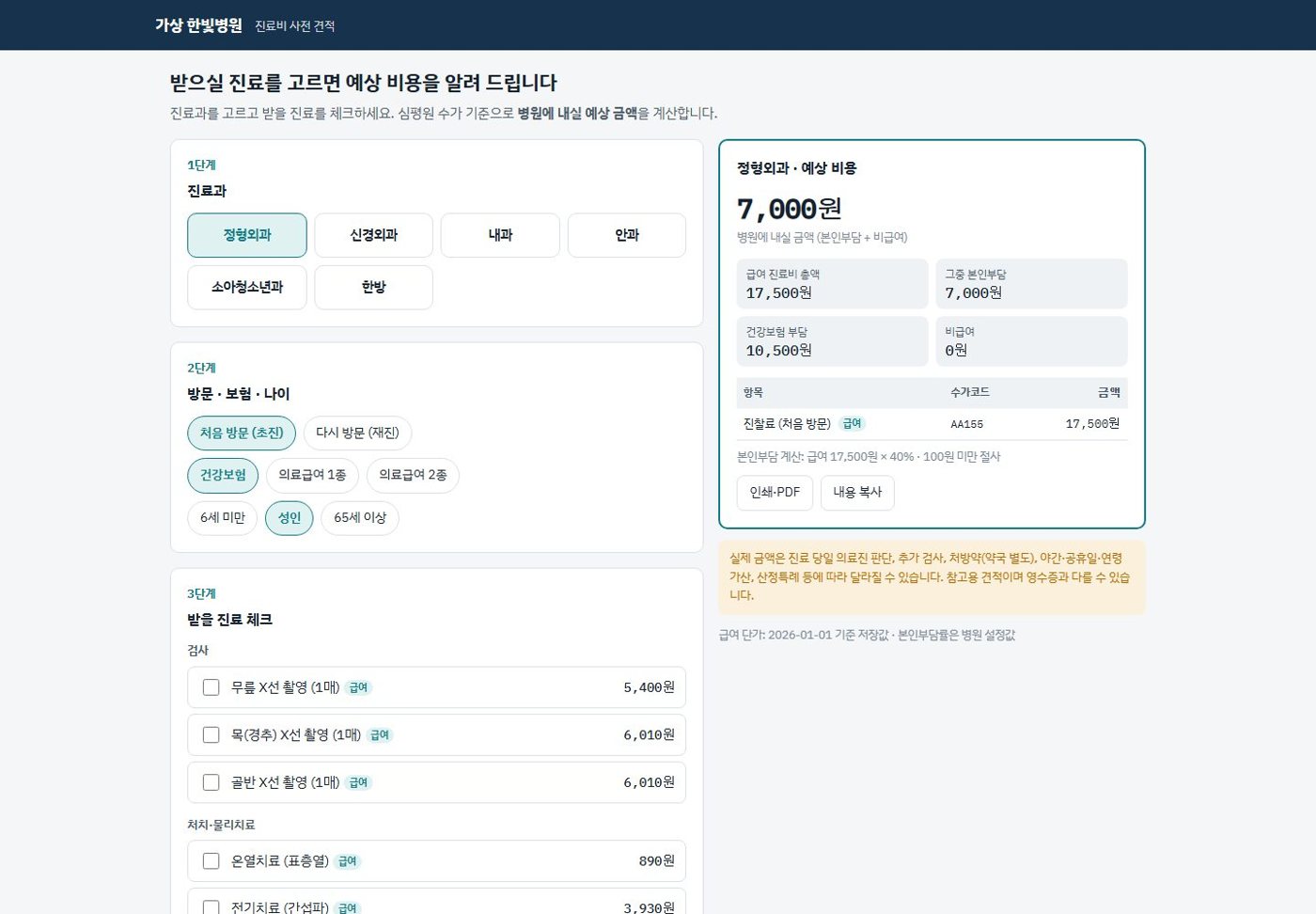This screenshot has width=1316, height=914.
Task: Click the 본인부담 계산 formula note
Action: [x=869, y=457]
